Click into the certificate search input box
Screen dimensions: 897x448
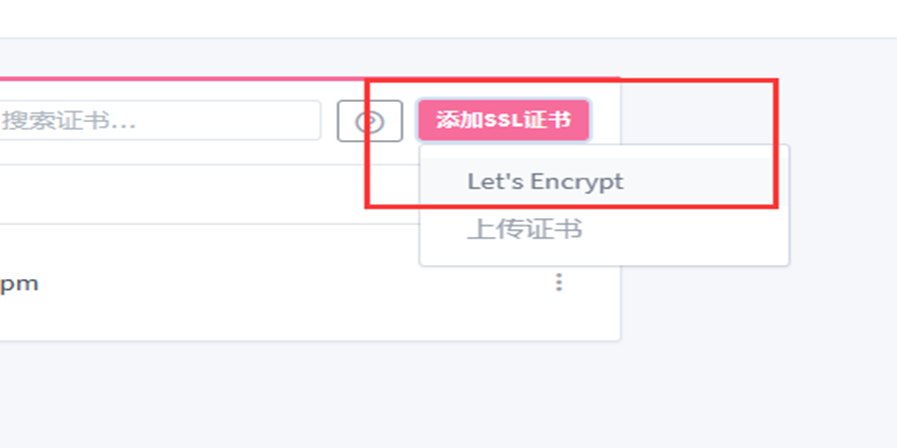coord(159,120)
